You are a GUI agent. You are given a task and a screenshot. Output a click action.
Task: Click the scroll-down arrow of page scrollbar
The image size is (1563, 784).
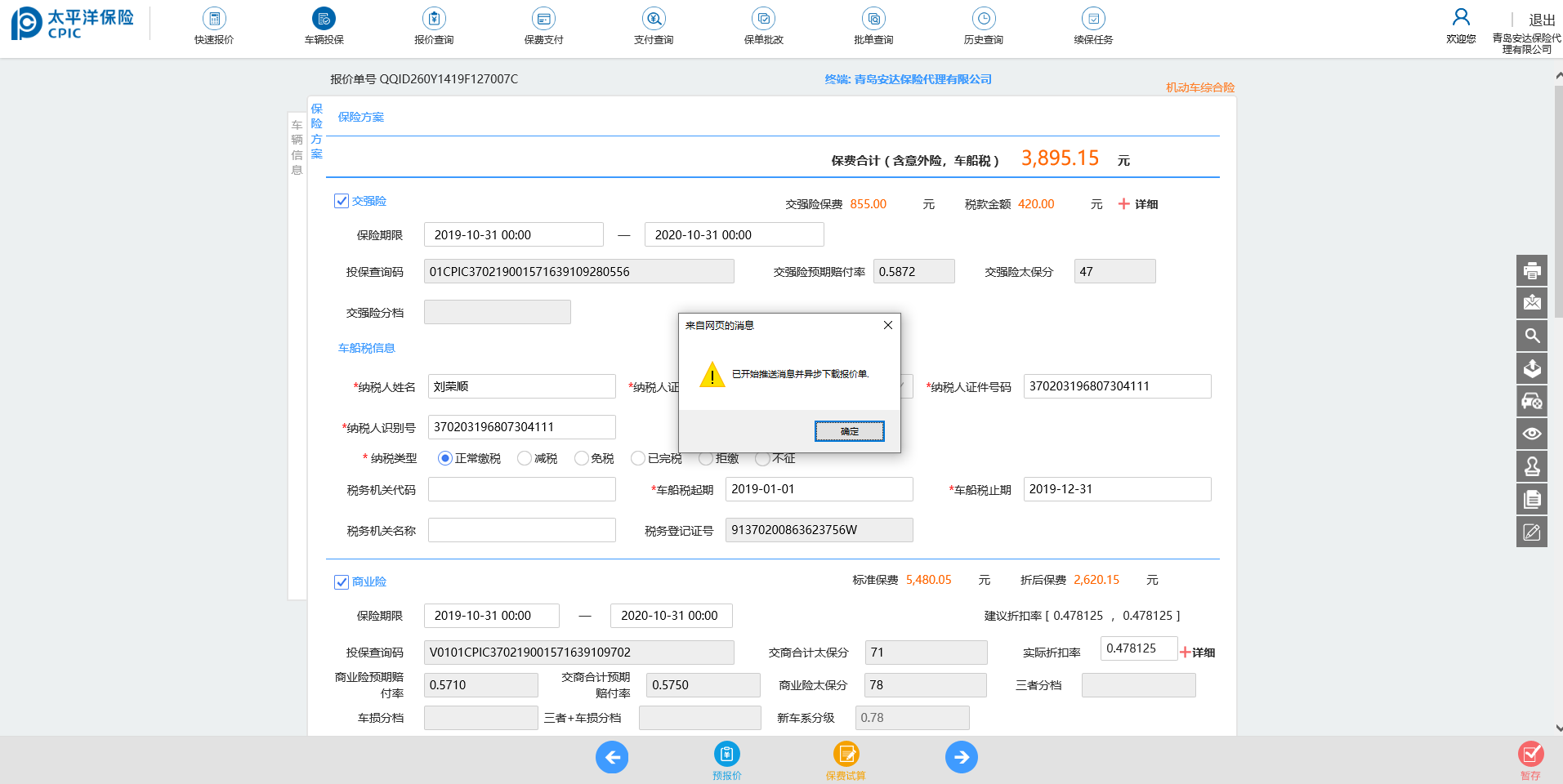click(1558, 728)
